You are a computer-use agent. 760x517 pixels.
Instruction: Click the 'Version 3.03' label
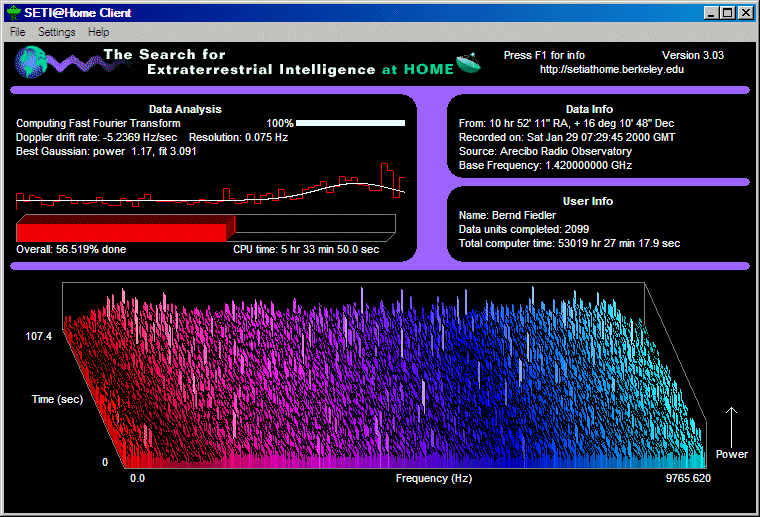tap(693, 55)
